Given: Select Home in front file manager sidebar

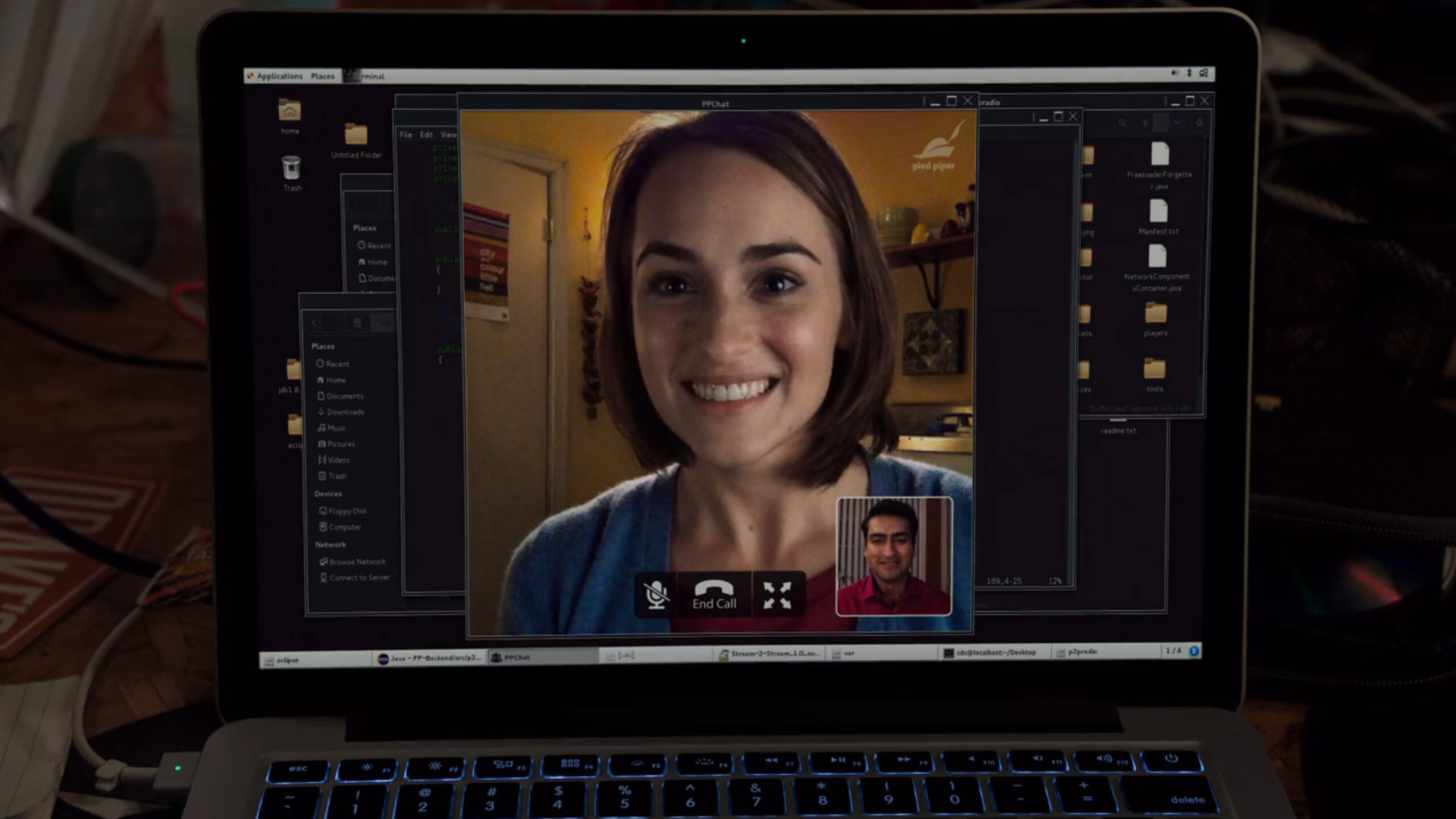Looking at the screenshot, I should [x=332, y=380].
